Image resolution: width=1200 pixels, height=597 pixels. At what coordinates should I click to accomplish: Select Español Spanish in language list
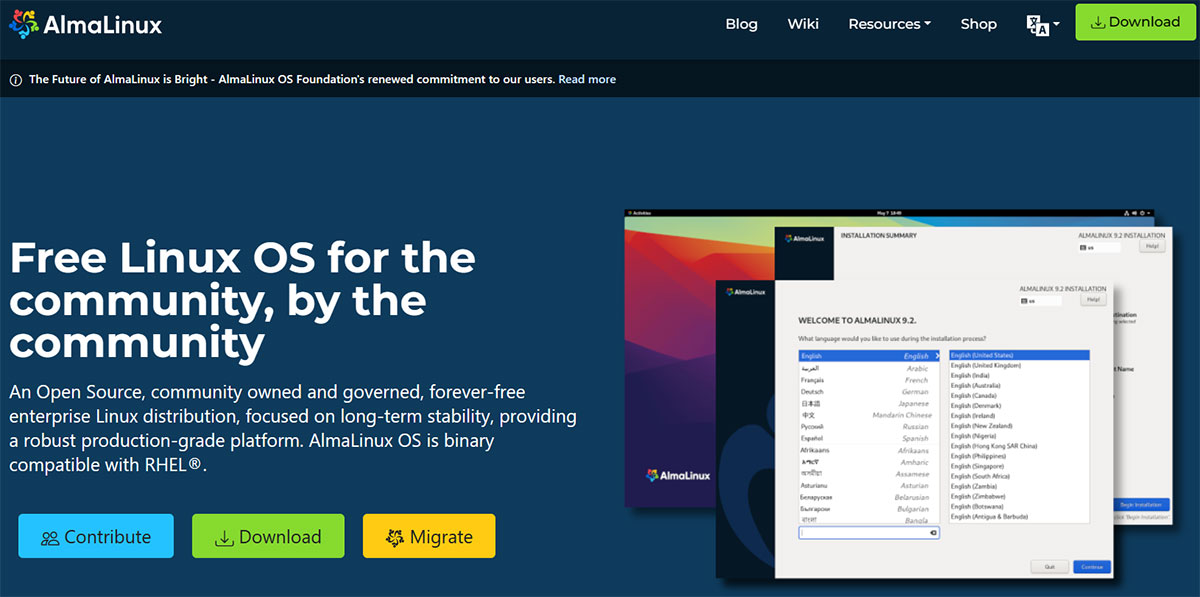pos(869,438)
